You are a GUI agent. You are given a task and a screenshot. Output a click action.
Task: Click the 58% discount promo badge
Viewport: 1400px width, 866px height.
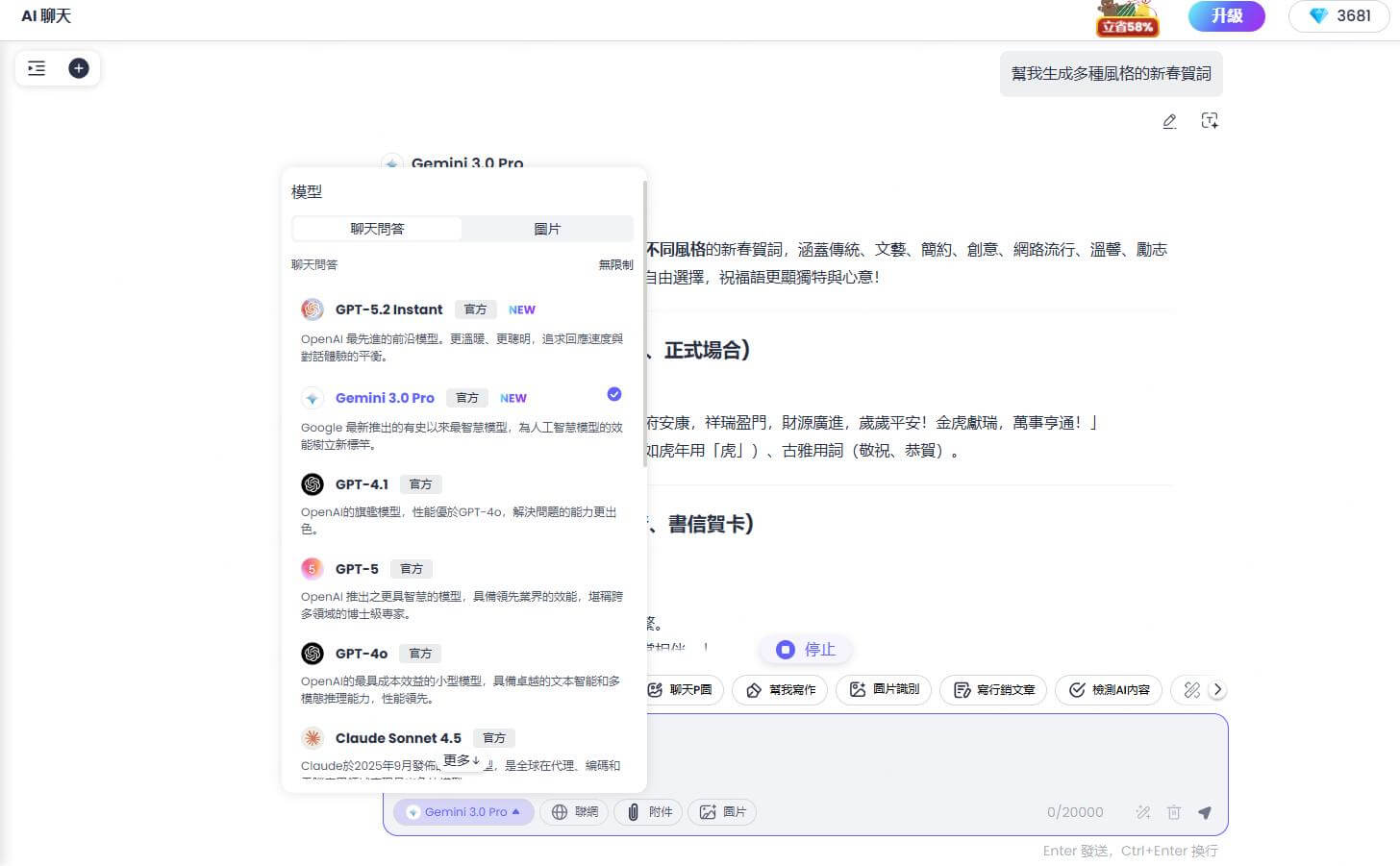(1127, 18)
